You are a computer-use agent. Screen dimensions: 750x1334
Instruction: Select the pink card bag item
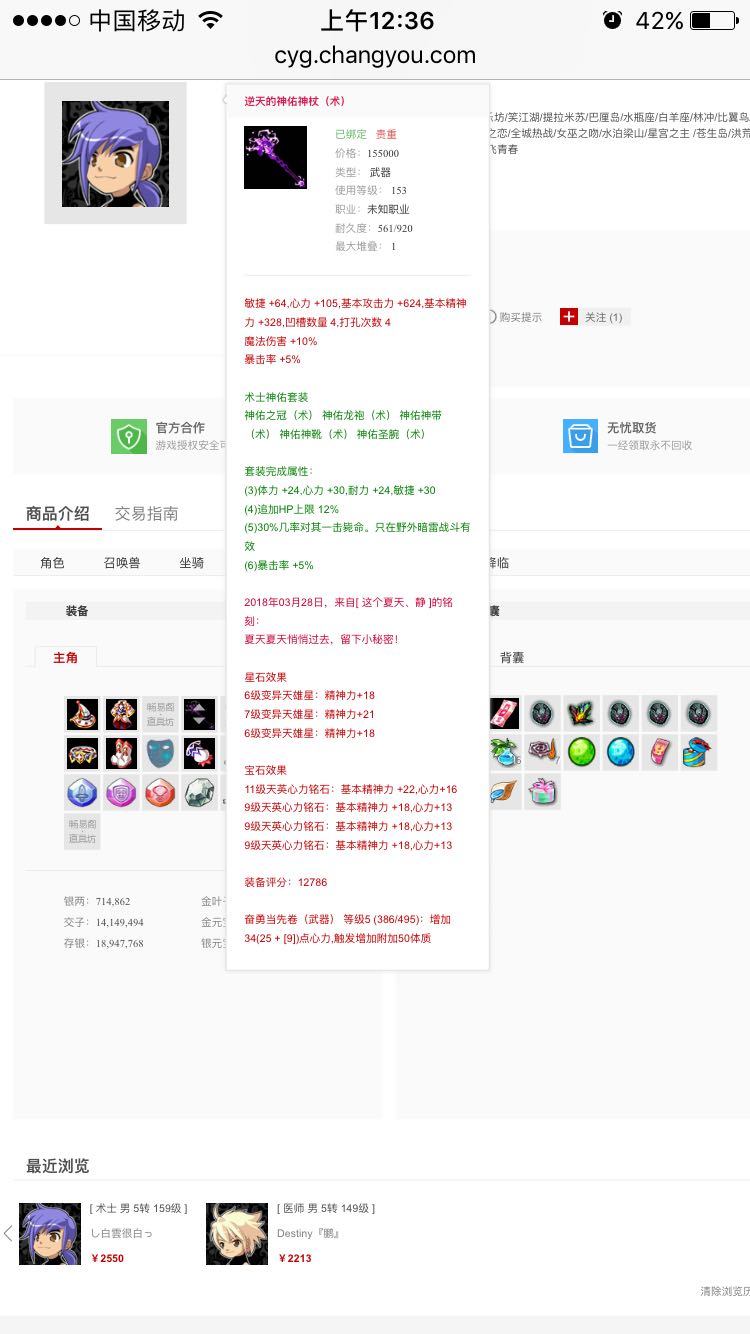(504, 713)
